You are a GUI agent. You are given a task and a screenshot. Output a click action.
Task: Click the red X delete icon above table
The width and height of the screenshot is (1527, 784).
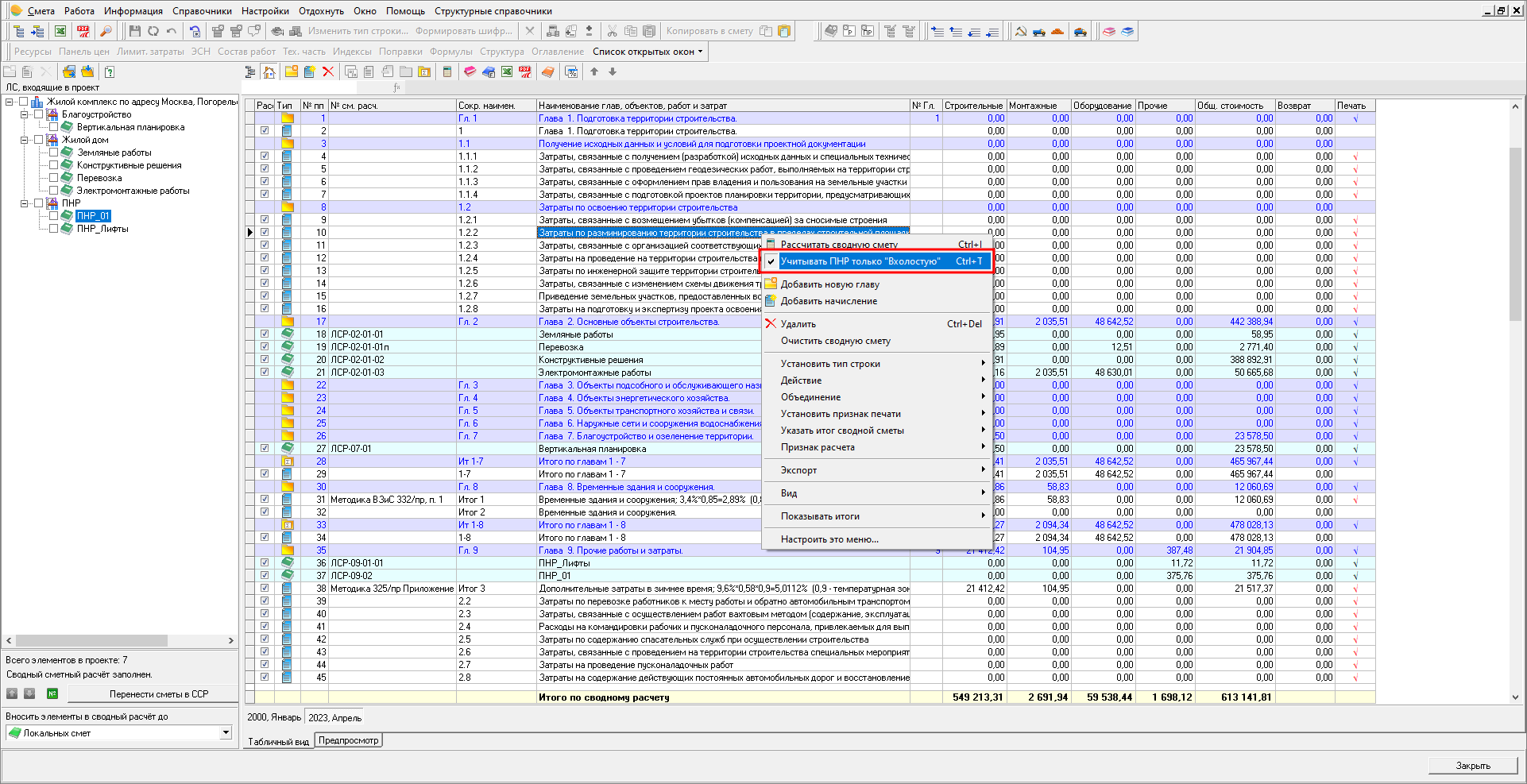328,71
